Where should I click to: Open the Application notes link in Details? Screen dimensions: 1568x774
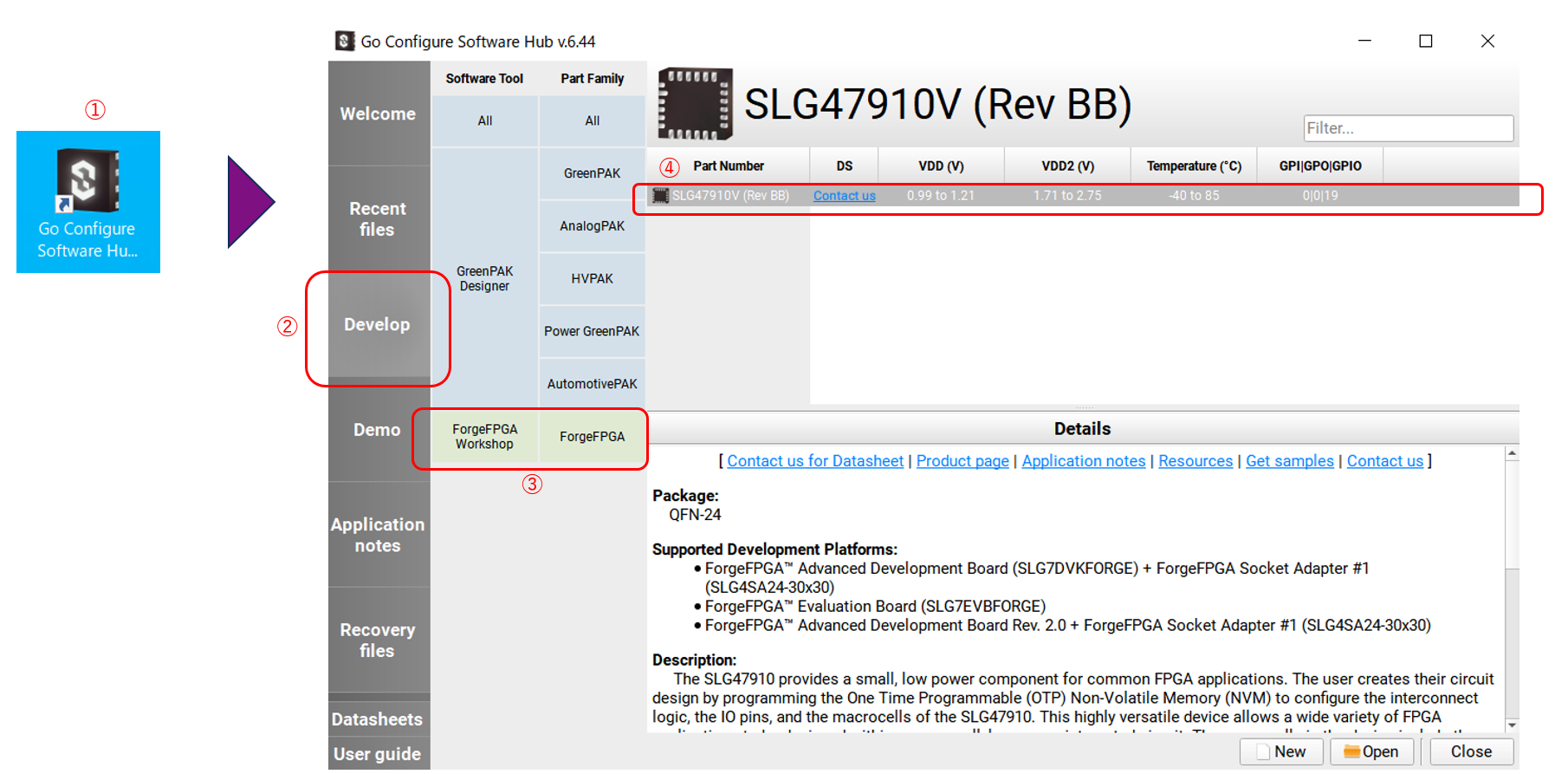pos(1084,461)
